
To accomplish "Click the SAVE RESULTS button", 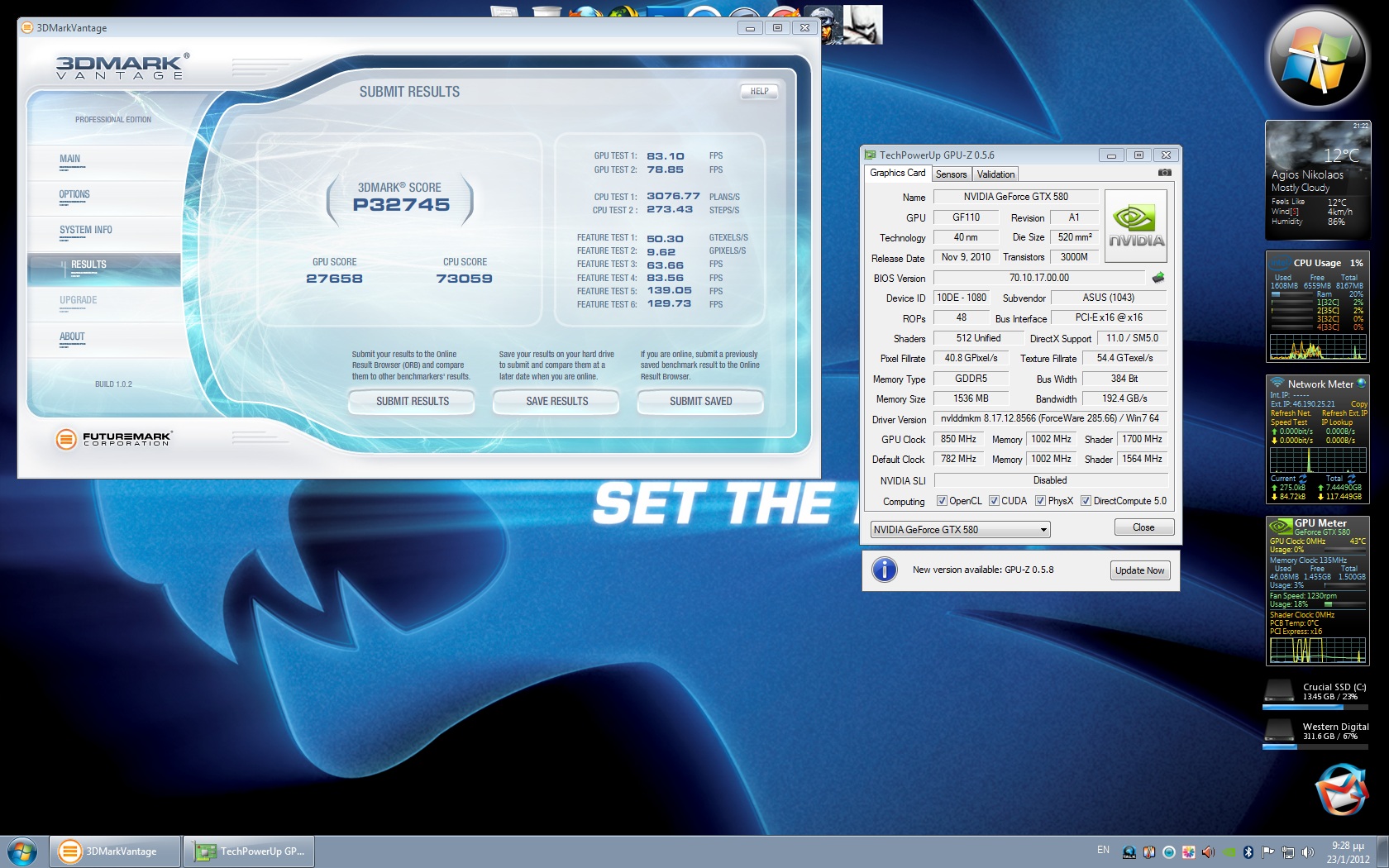I will 556,401.
